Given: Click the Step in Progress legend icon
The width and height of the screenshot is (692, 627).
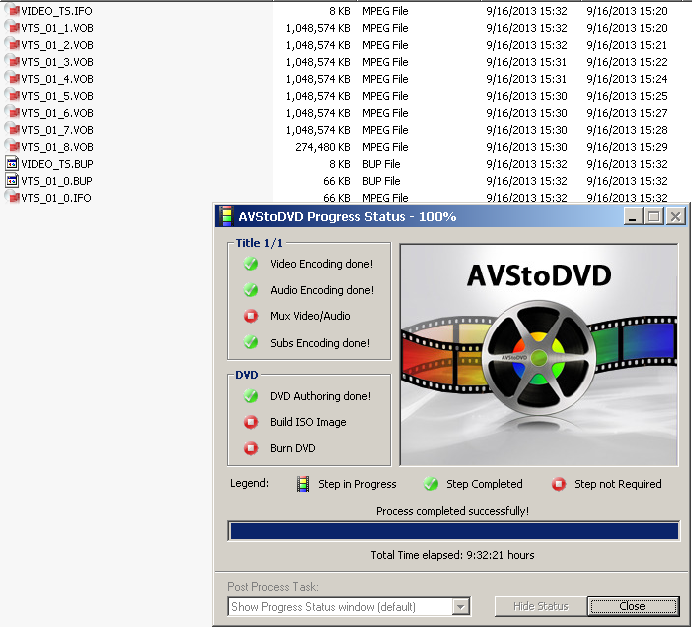Looking at the screenshot, I should [x=303, y=484].
